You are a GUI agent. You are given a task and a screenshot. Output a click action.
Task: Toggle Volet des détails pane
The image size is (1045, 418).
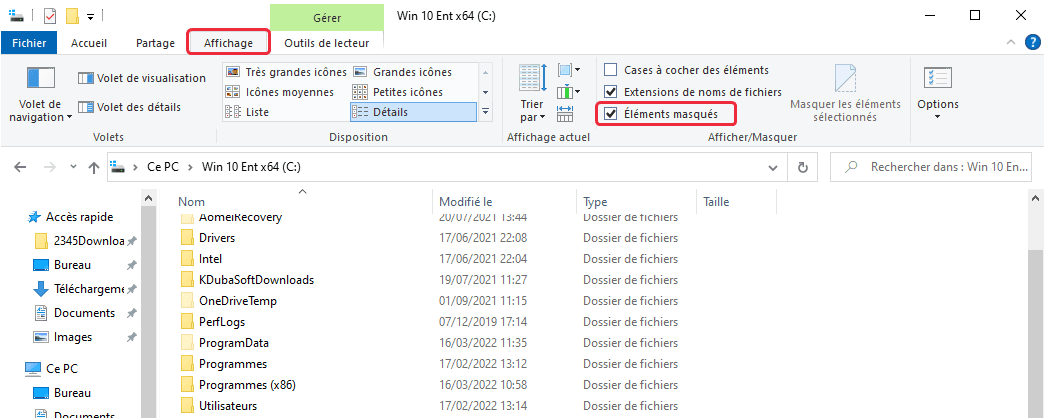click(x=129, y=107)
